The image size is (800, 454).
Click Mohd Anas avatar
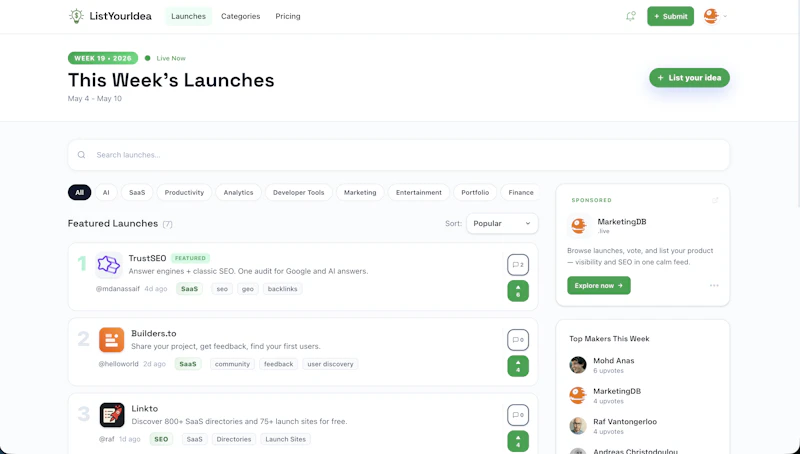(x=578, y=365)
